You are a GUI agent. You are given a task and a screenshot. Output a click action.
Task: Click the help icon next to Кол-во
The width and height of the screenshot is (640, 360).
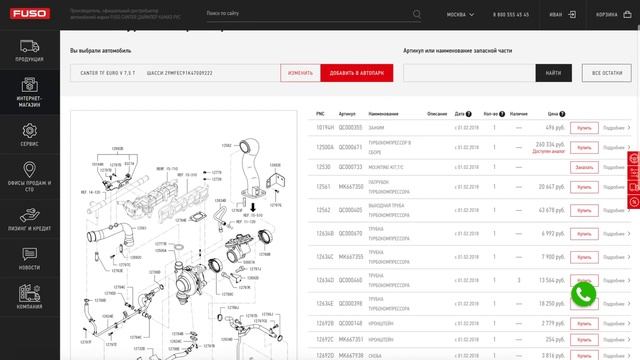point(502,114)
